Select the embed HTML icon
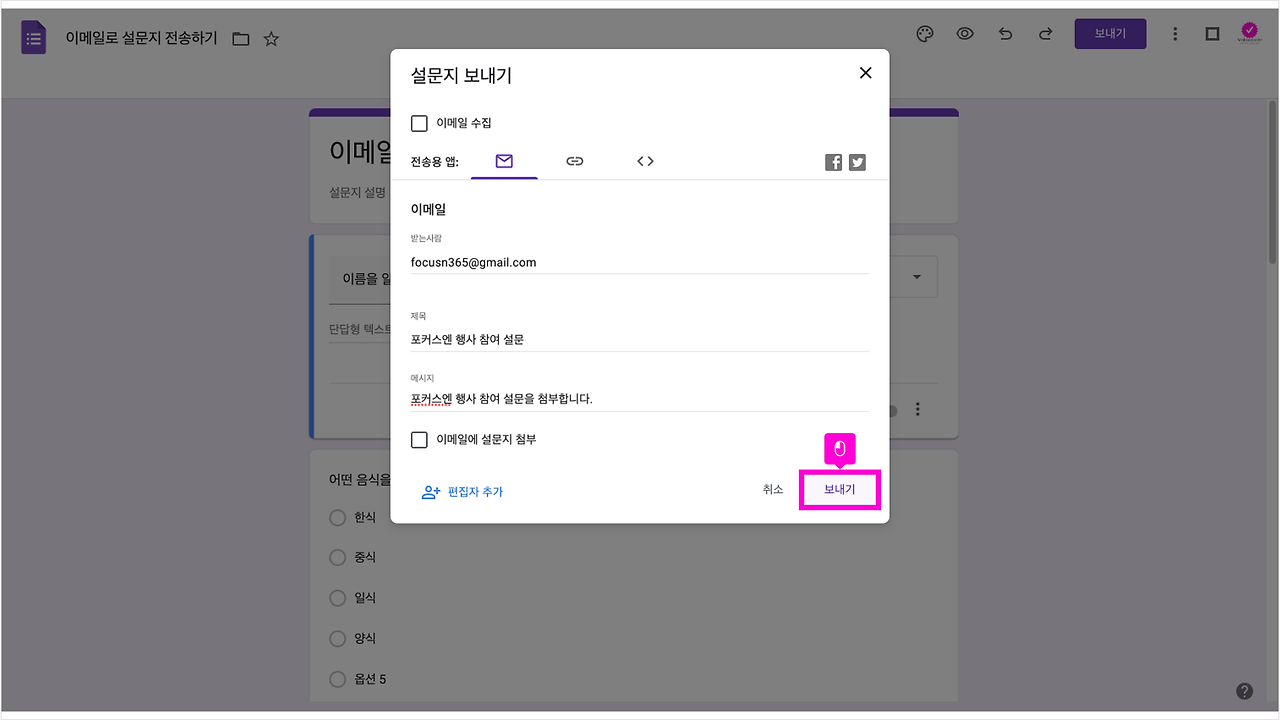The height and width of the screenshot is (720, 1280). pos(644,160)
